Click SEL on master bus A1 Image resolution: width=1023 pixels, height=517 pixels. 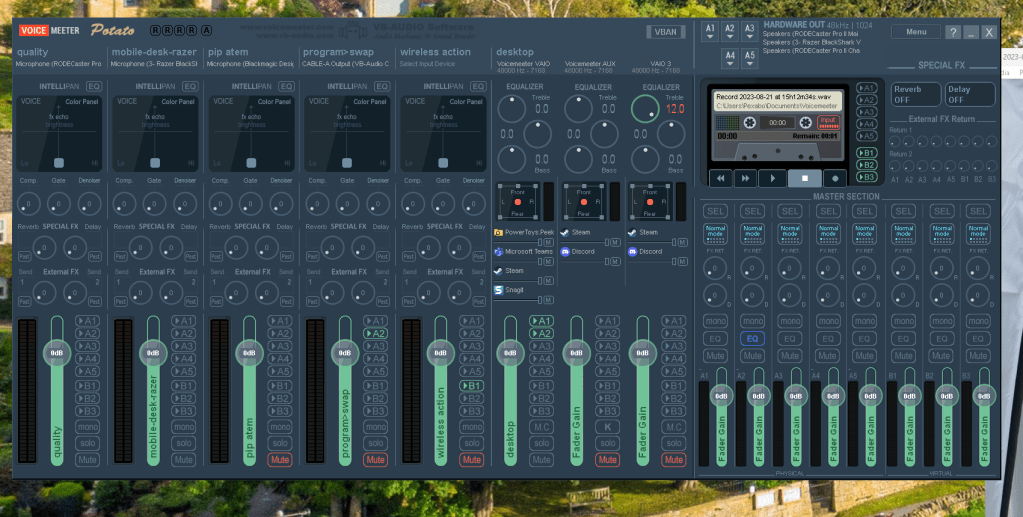pyautogui.click(x=716, y=211)
